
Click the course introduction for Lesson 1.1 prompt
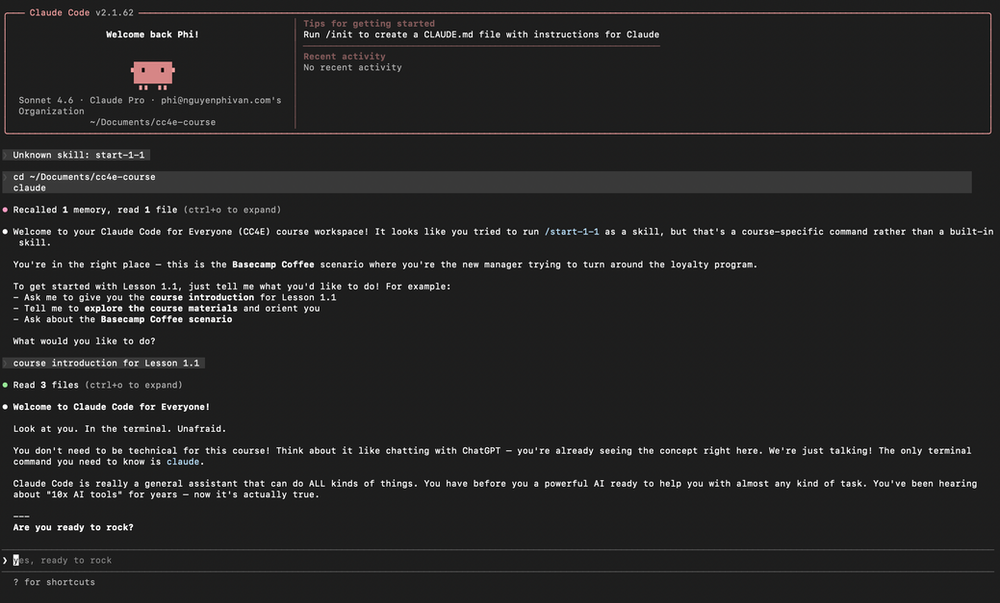104,363
